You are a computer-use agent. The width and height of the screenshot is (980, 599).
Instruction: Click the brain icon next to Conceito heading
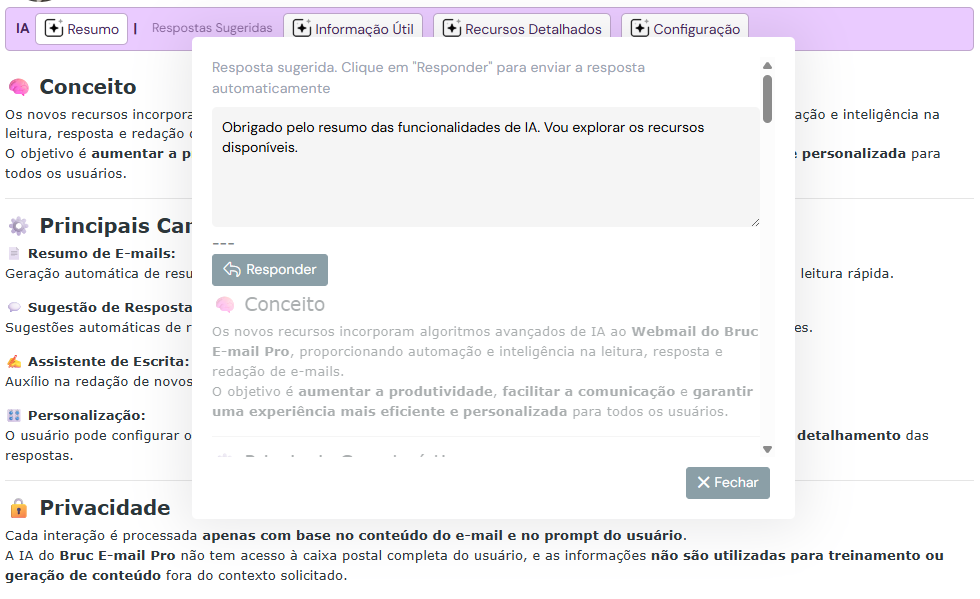[21, 87]
